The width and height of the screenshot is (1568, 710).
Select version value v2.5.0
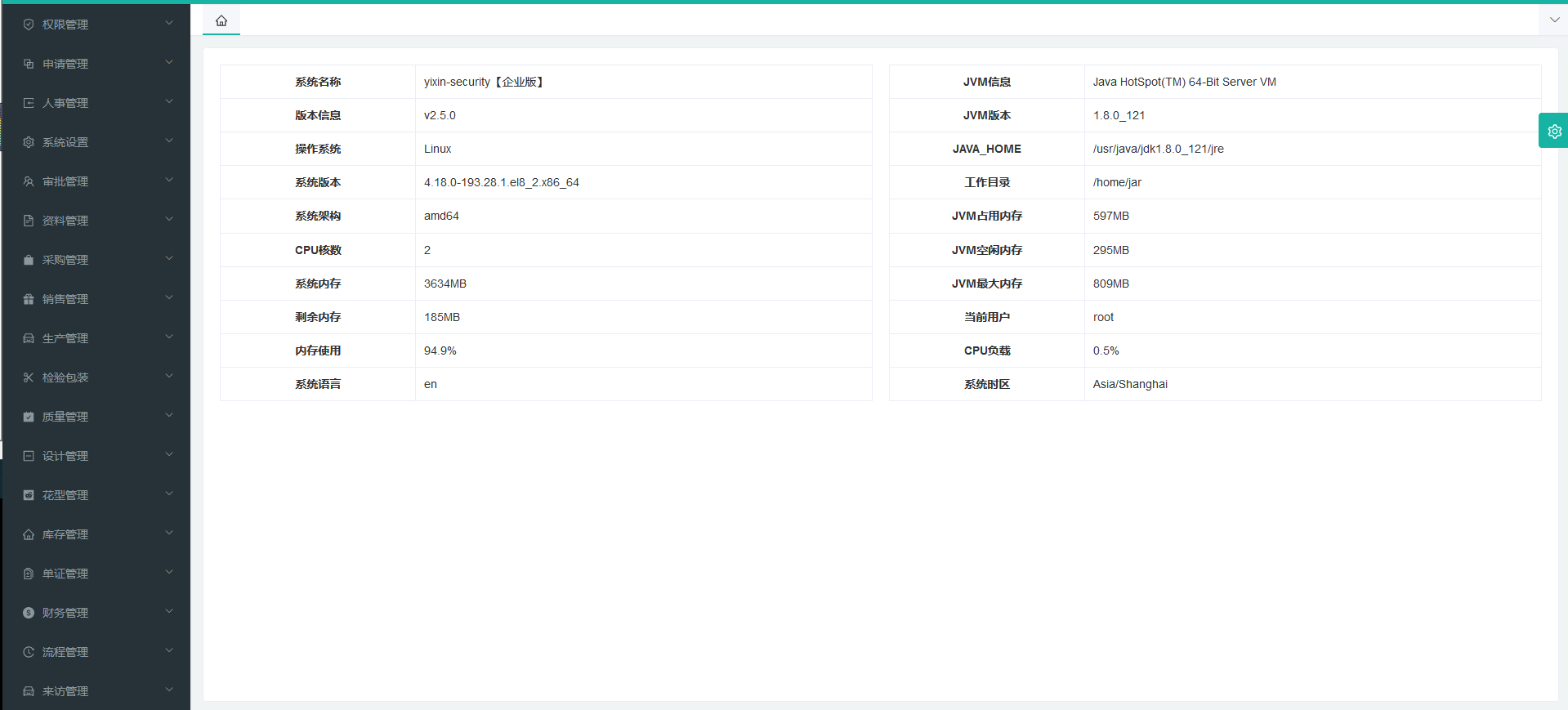click(440, 115)
